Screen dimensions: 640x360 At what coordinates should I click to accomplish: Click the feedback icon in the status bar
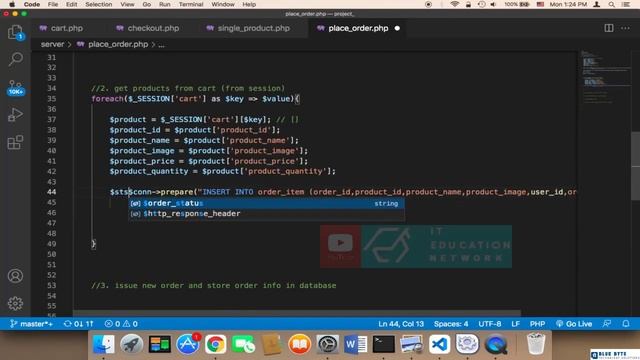[x=607, y=324]
